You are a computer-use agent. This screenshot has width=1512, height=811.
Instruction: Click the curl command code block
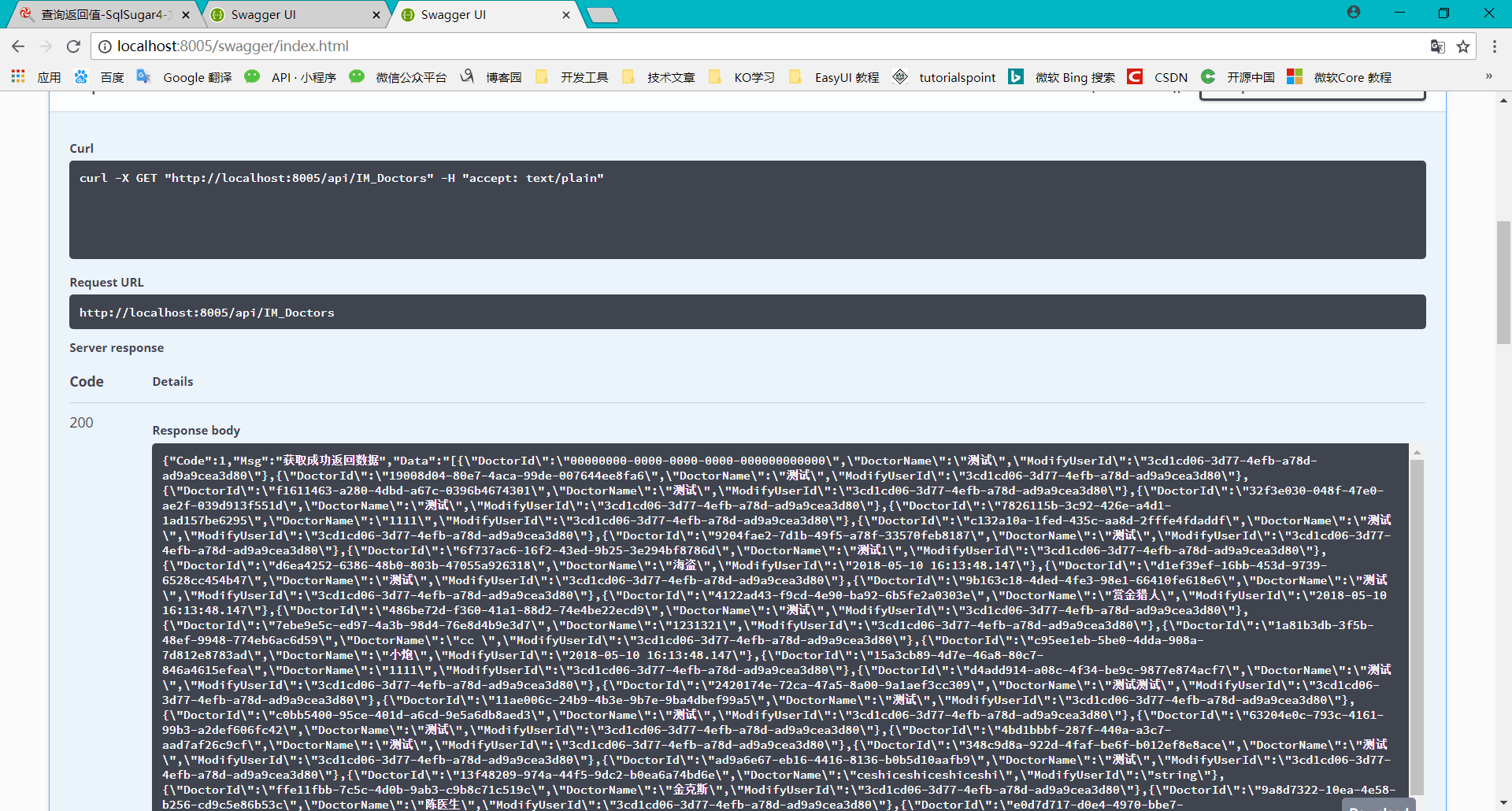747,209
